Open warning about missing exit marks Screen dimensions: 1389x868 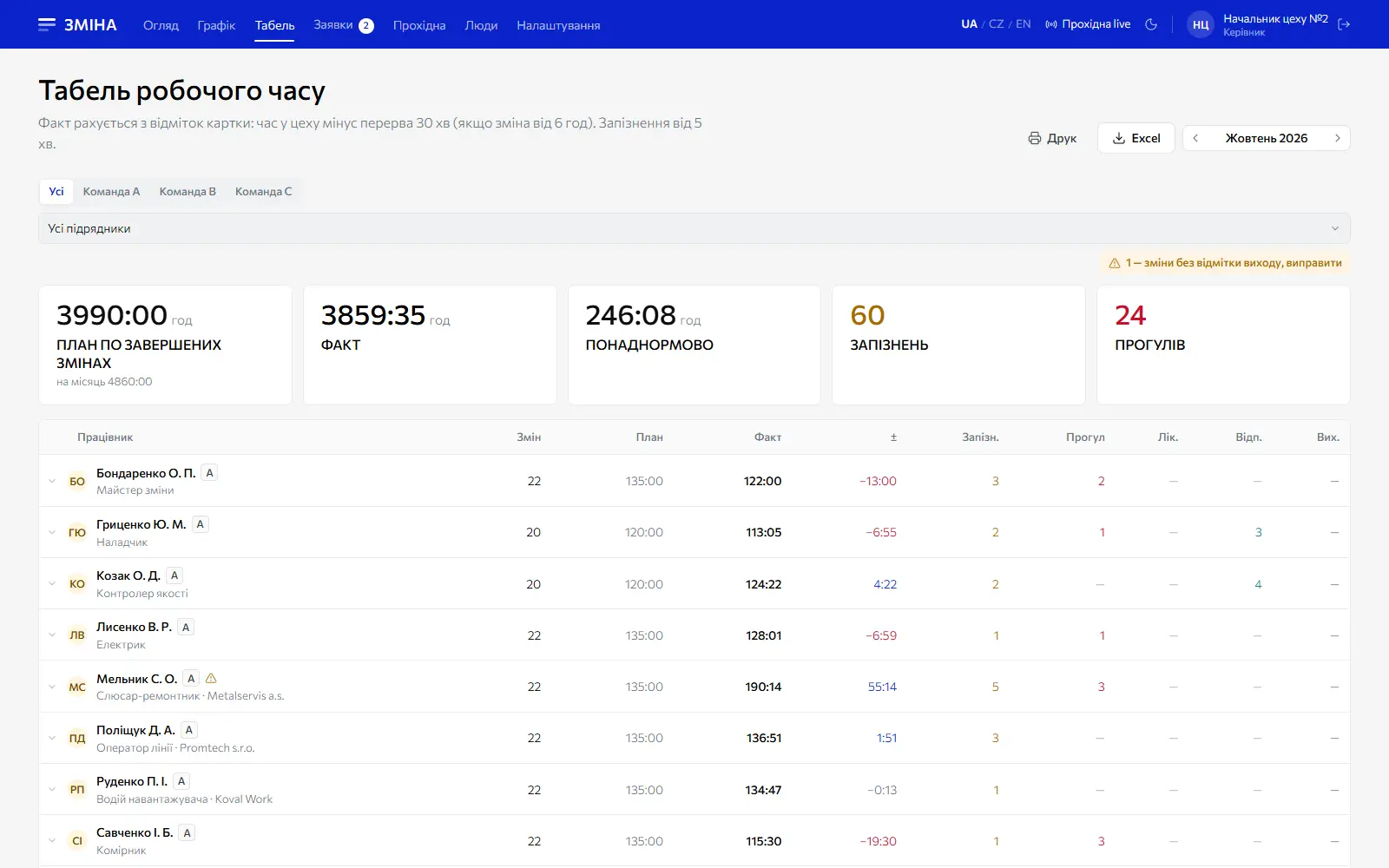[1225, 263]
